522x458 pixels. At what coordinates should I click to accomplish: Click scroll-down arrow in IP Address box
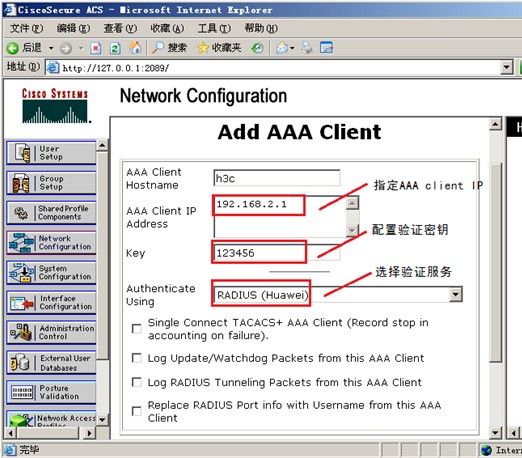click(x=352, y=230)
